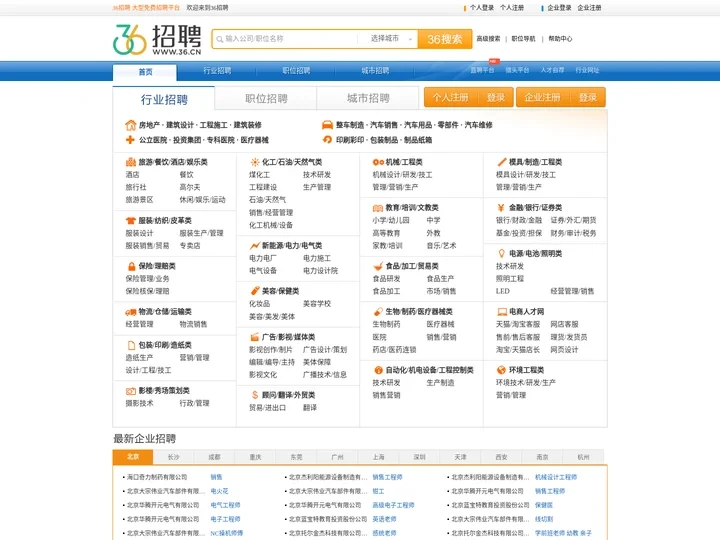
Task: Click the orange 企业注册 button
Action: pyautogui.click(x=542, y=97)
